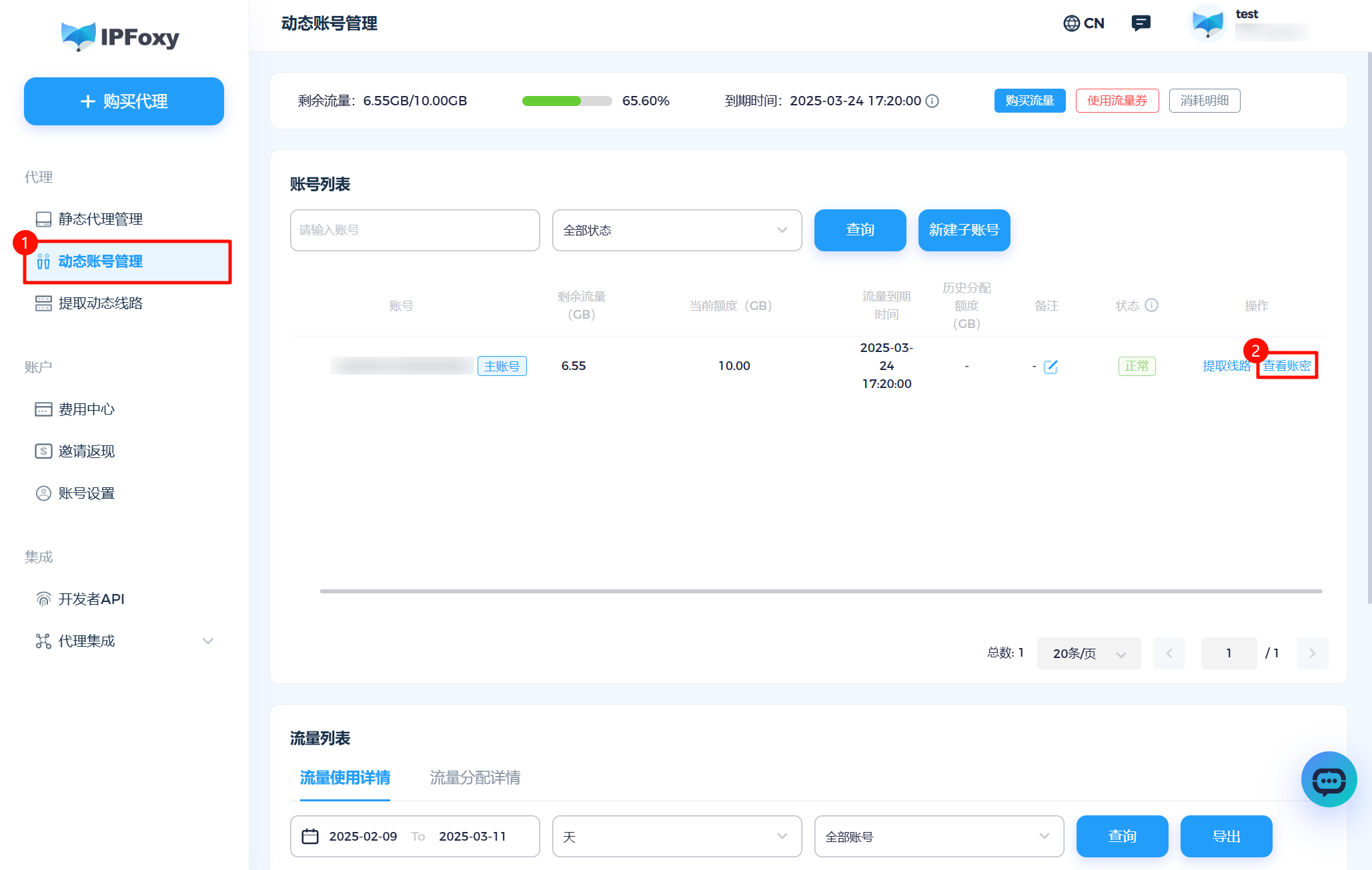Screen dimensions: 1372x870
Task: Open the 20条/页 page size dropdown
Action: [1088, 653]
